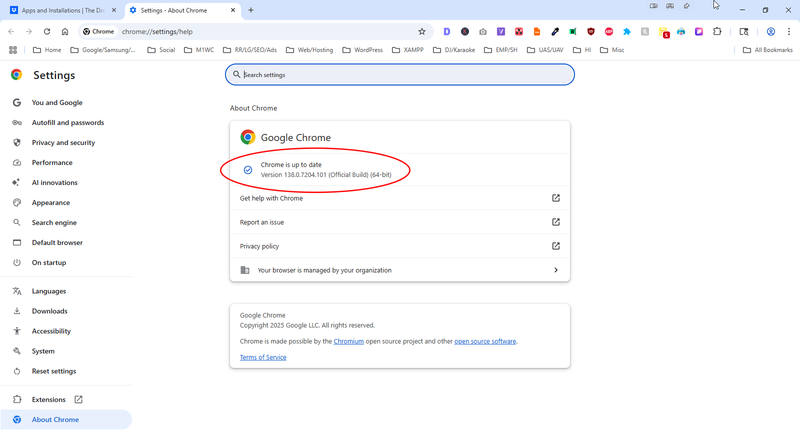Open the WordPress bookmarks folder

click(x=362, y=50)
